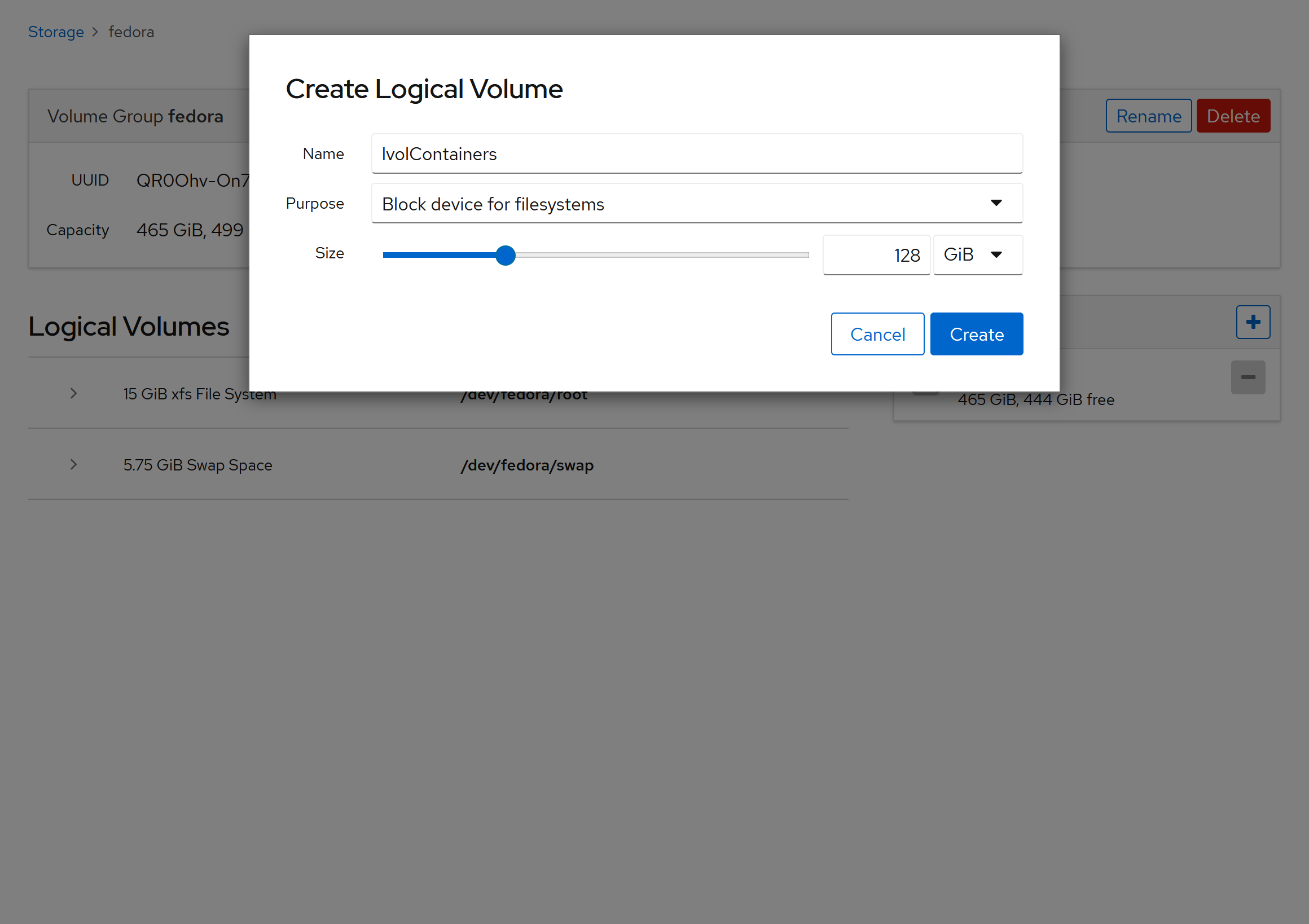The width and height of the screenshot is (1309, 924).
Task: Click the caret next to GiB
Action: [996, 255]
